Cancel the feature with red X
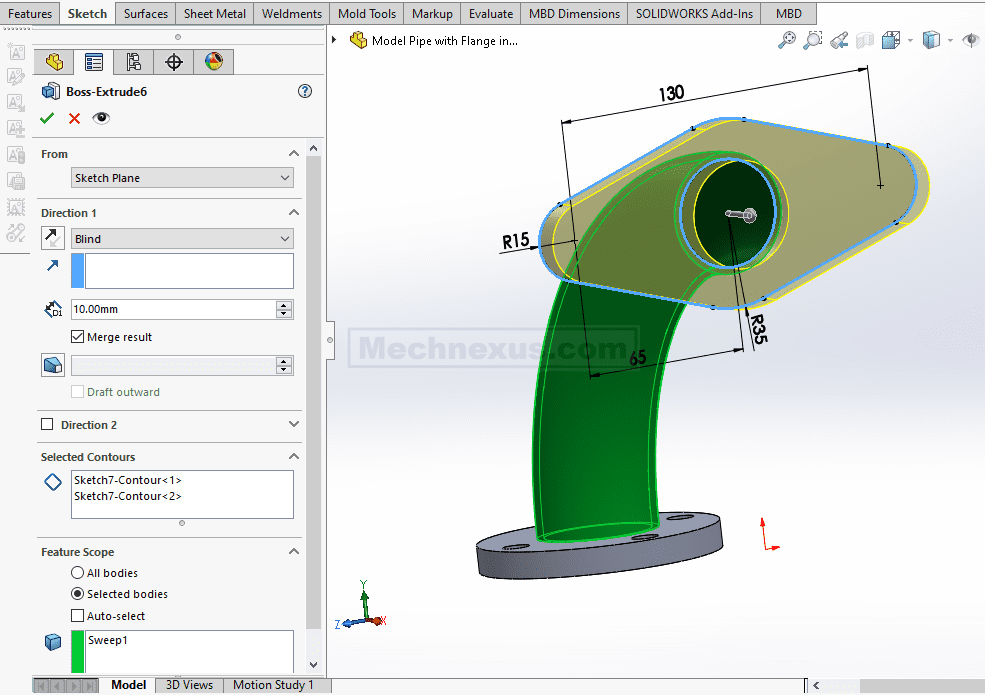This screenshot has width=985, height=695. 74,118
